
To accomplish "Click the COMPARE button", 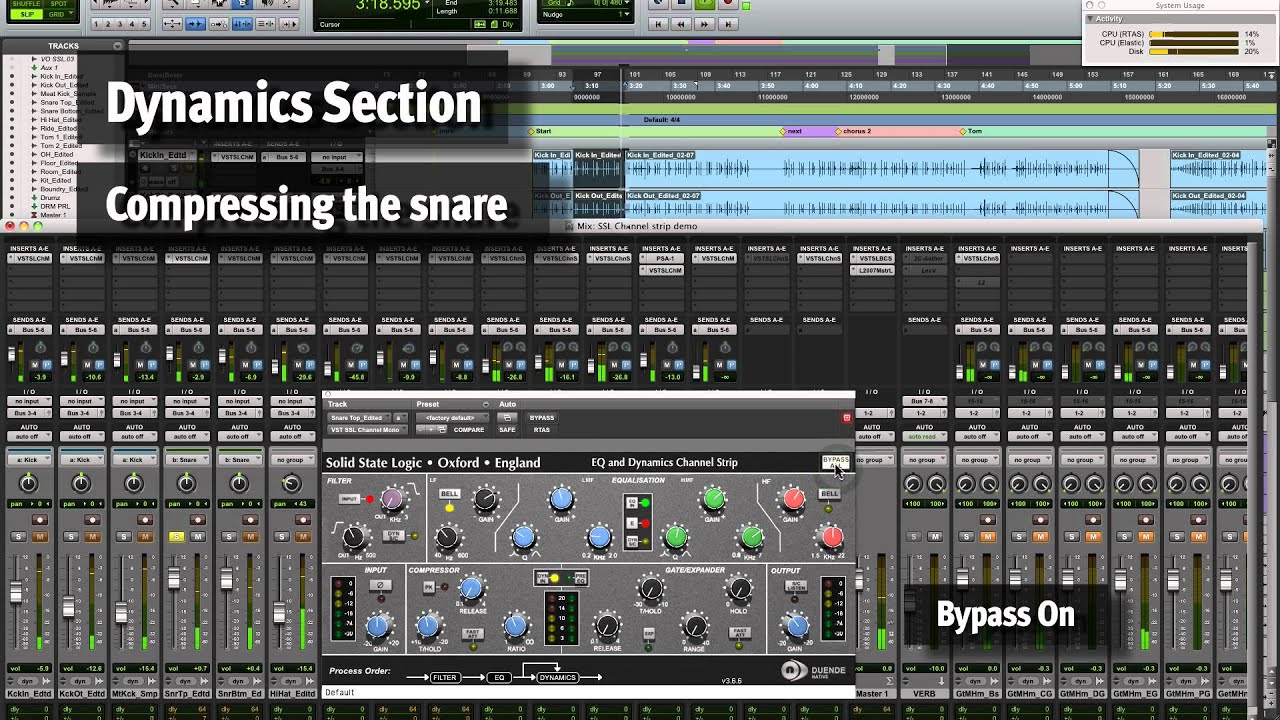I will point(469,430).
